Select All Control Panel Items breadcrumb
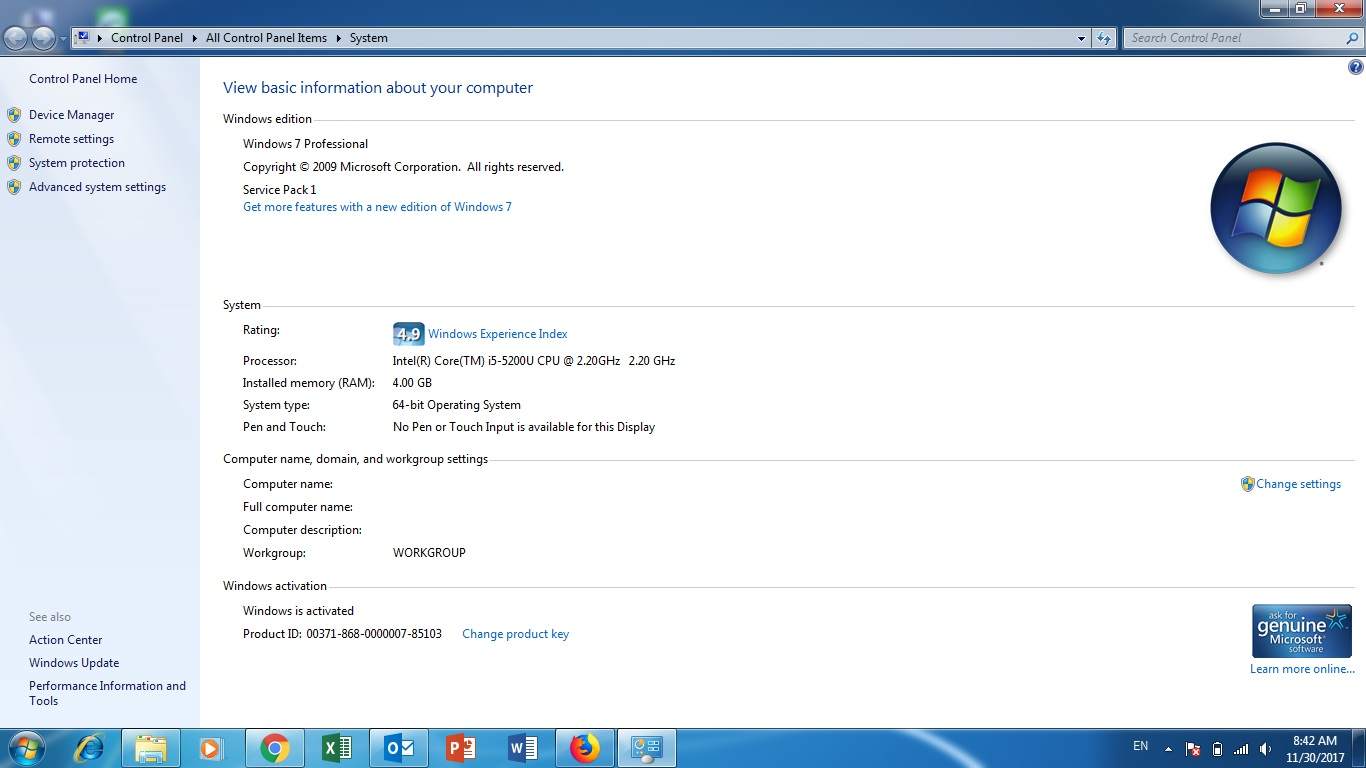Viewport: 1366px width, 768px height. 266,38
